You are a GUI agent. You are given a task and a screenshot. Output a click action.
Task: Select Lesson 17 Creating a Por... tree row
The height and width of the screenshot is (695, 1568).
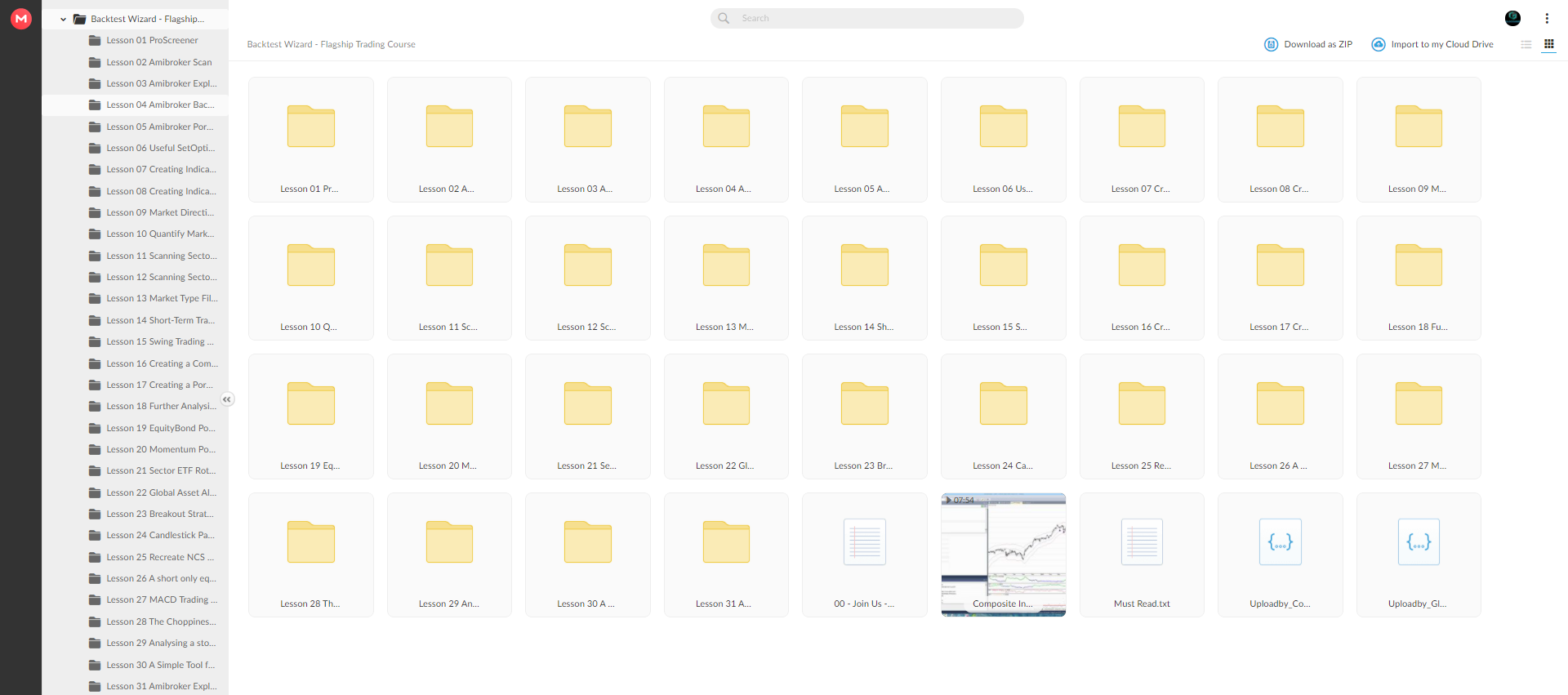click(x=136, y=385)
